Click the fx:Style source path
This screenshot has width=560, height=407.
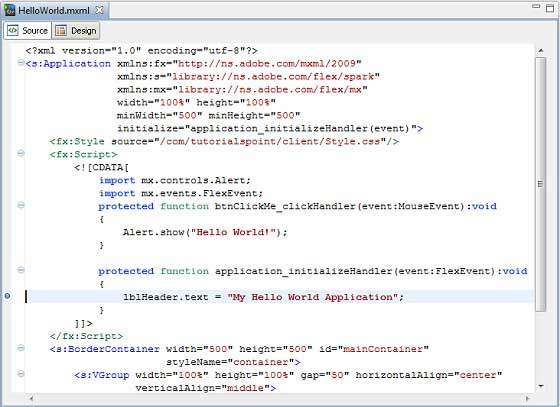270,141
